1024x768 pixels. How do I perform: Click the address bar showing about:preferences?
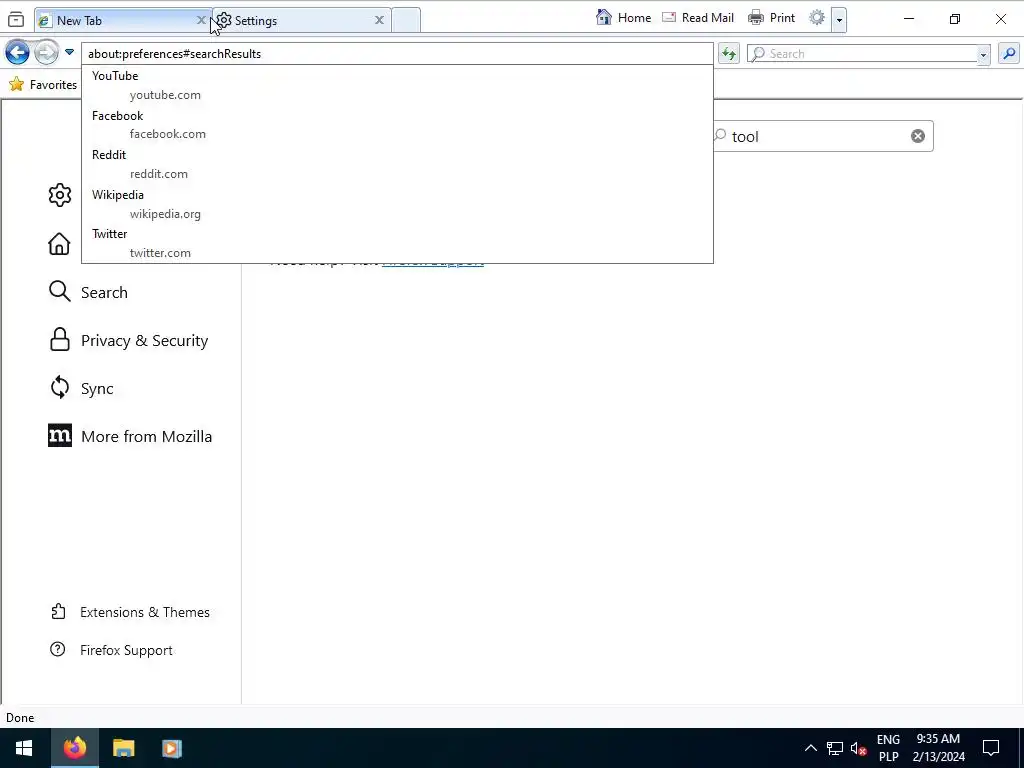pyautogui.click(x=397, y=54)
